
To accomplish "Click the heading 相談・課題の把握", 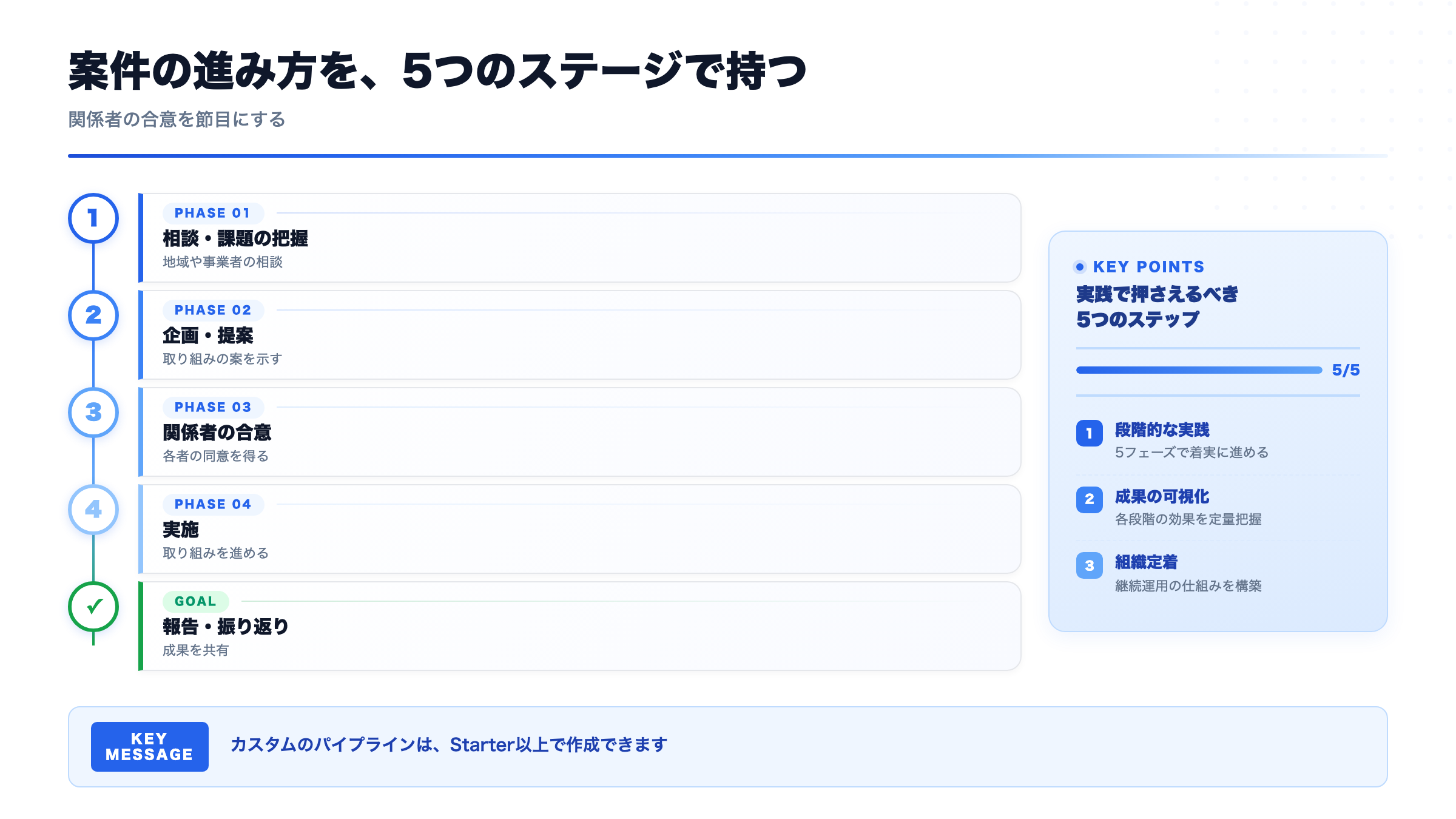I will [x=235, y=238].
